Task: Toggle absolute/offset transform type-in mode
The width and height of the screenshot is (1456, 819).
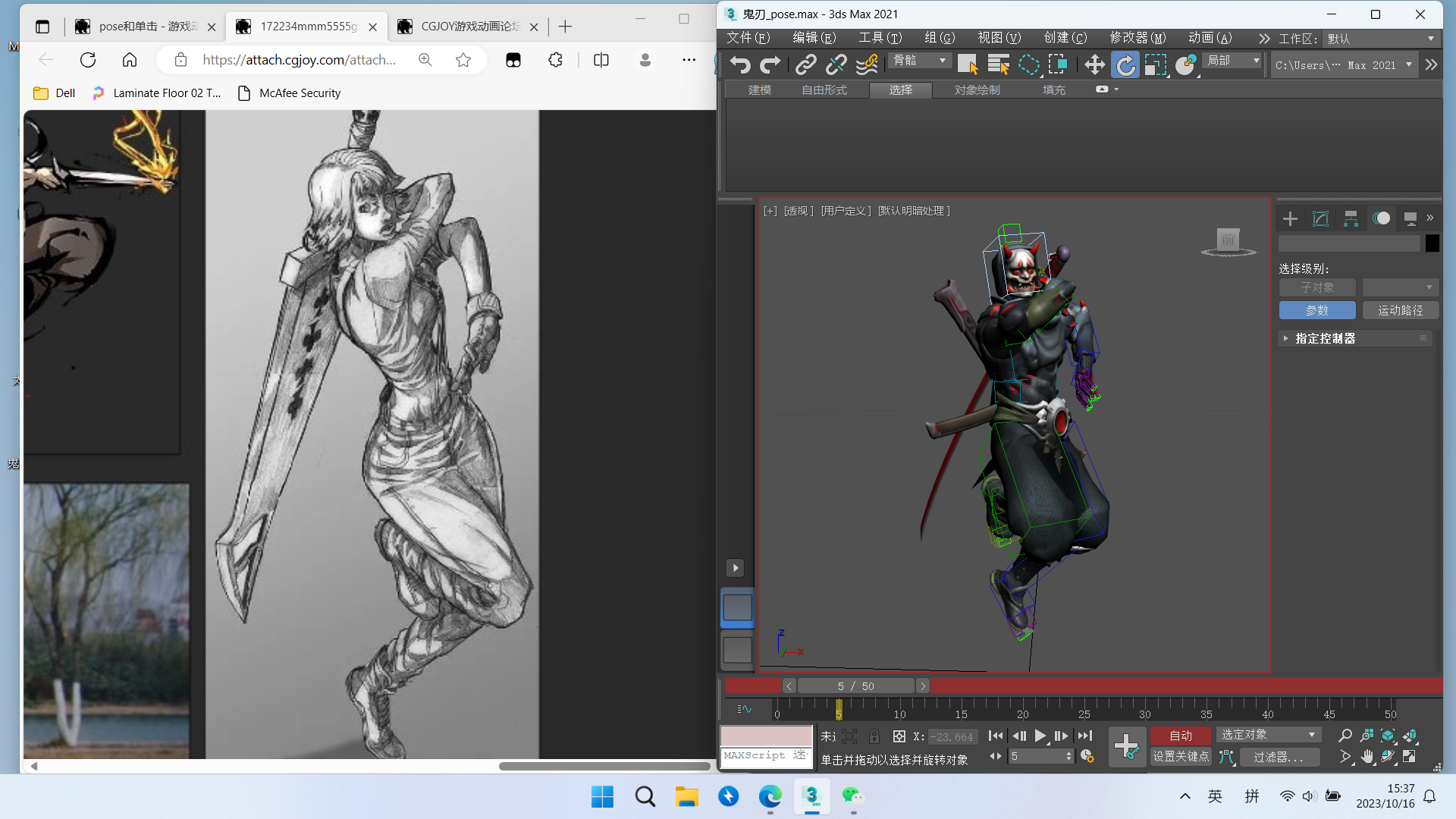Action: (x=899, y=736)
